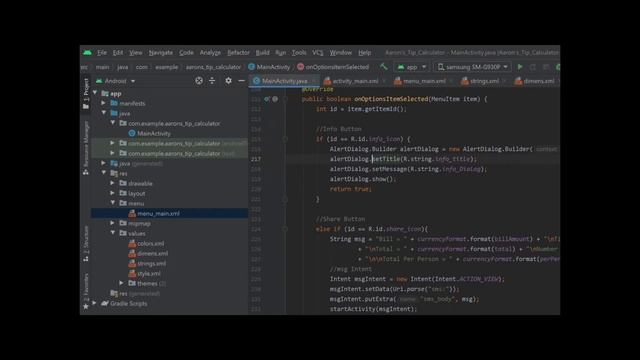Expand the themes (2) node
640x360 pixels.
click(x=121, y=283)
